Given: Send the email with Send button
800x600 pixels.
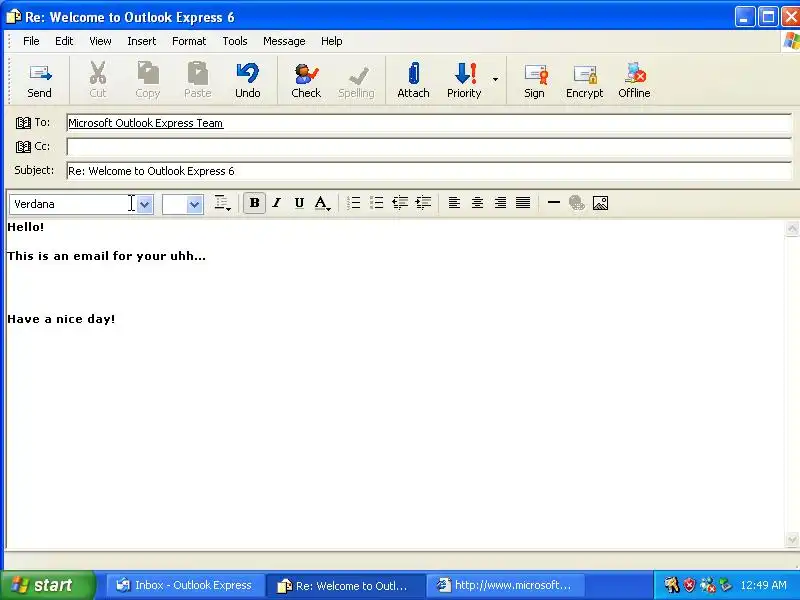Looking at the screenshot, I should [39, 81].
